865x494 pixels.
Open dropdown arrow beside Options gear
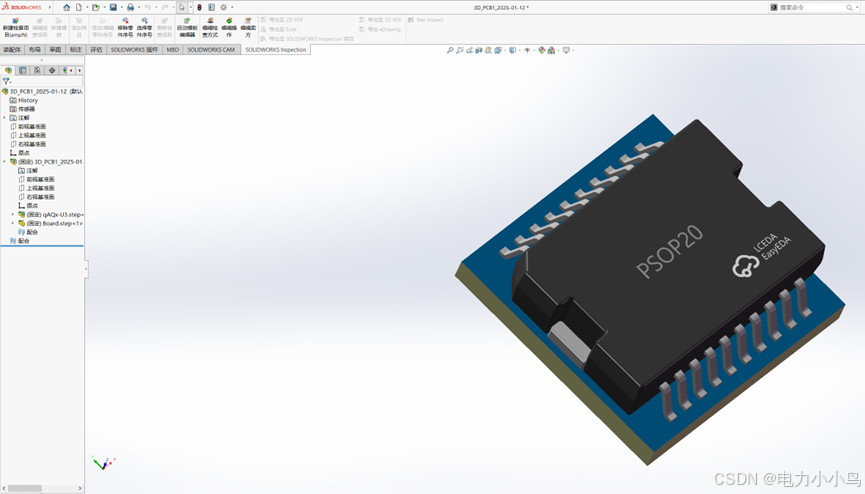[232, 7]
